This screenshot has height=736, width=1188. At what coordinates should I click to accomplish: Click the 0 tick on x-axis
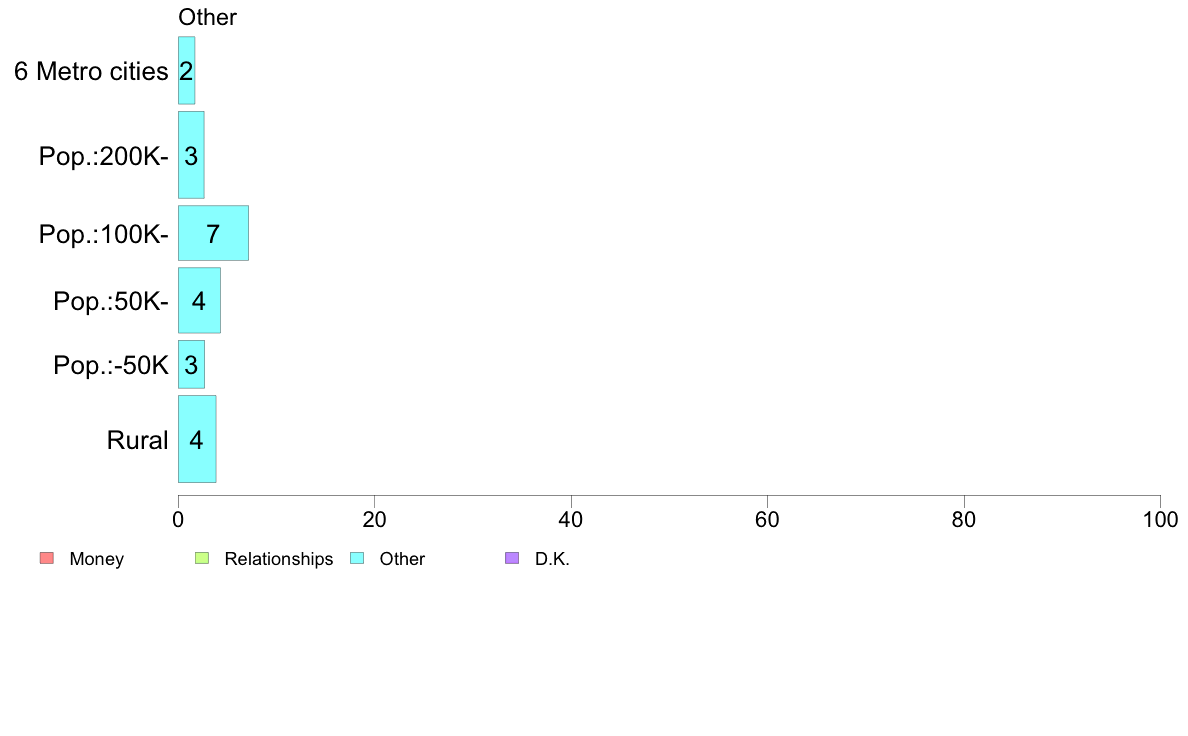pyautogui.click(x=178, y=519)
